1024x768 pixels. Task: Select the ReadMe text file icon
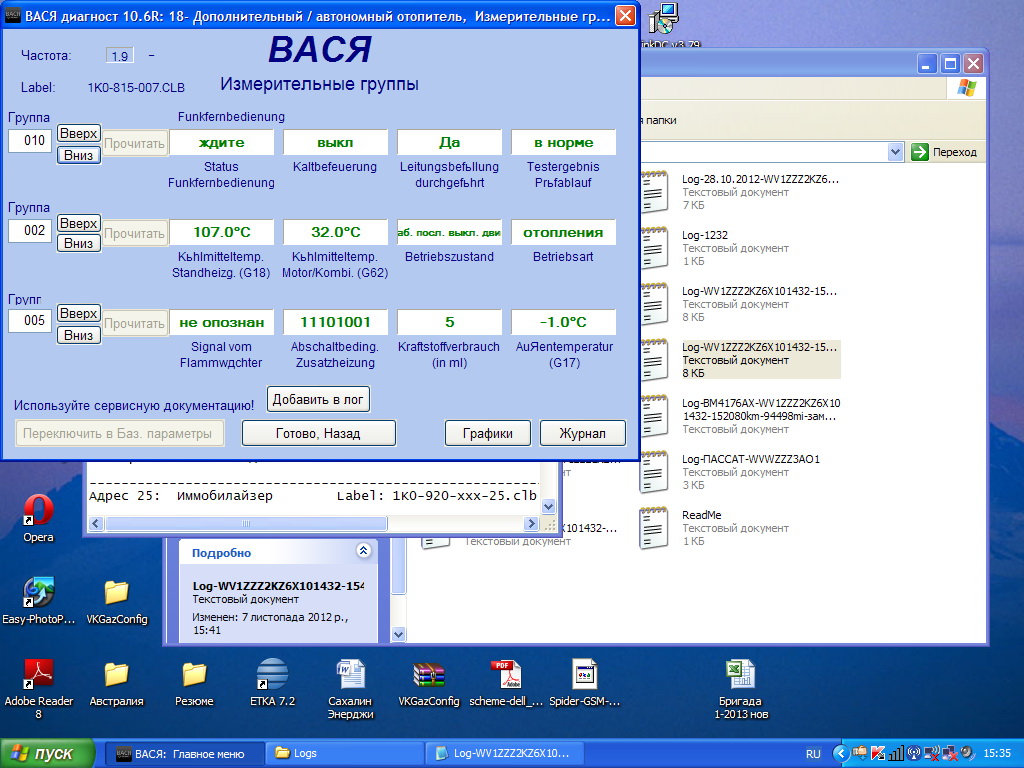654,528
